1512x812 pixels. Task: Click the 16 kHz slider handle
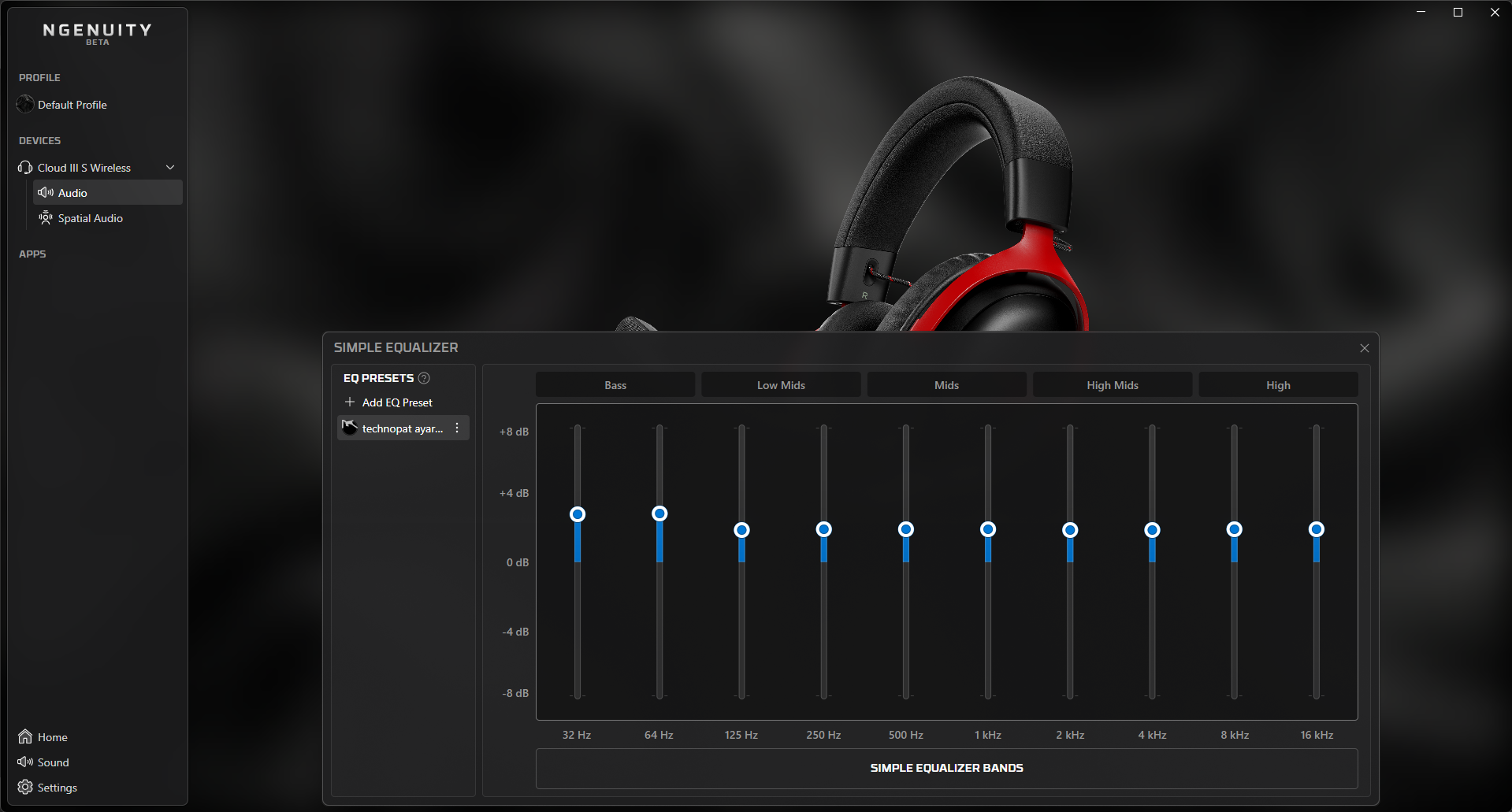coord(1317,529)
